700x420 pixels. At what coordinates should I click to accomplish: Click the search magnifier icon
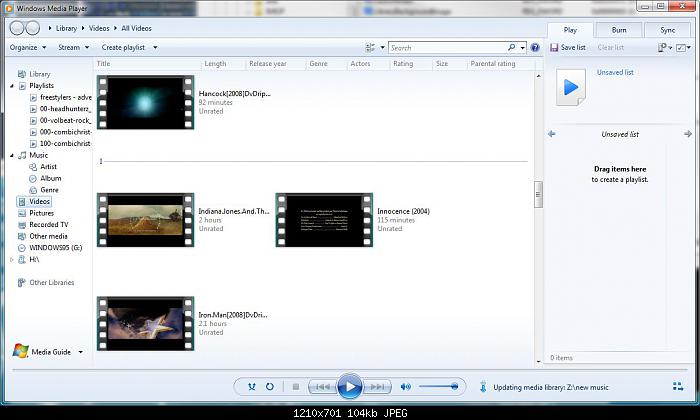pos(512,47)
